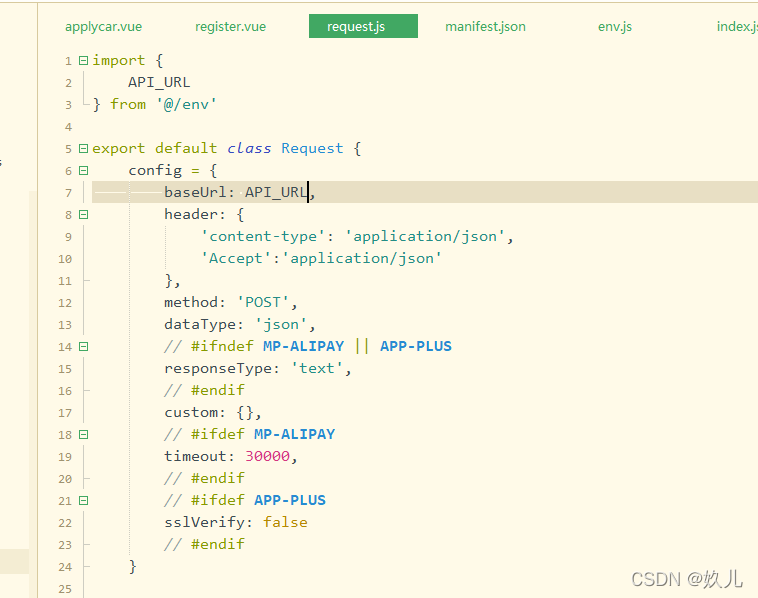This screenshot has height=598, width=758.
Task: Click the Request class name
Action: pyautogui.click(x=312, y=148)
